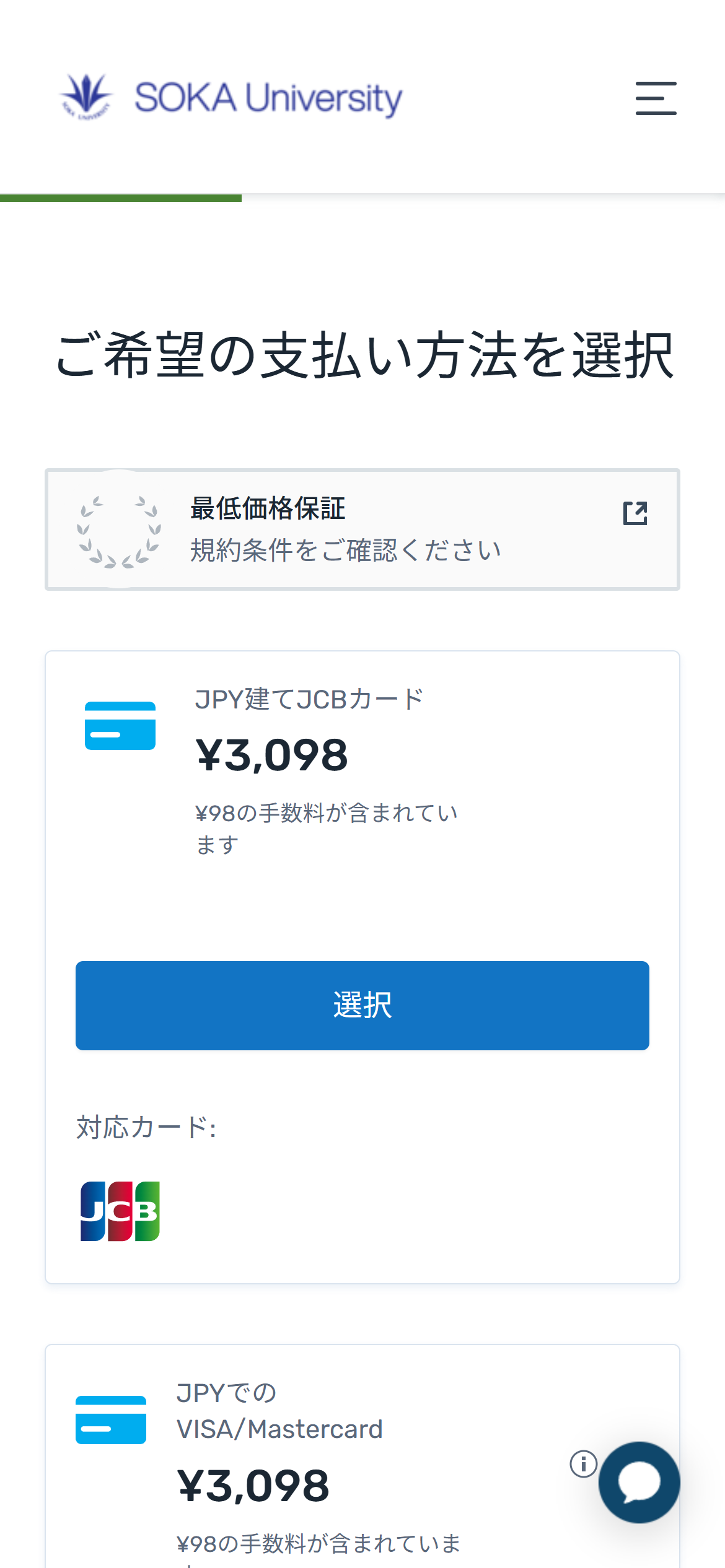Screen dimensions: 725x1568
Task: Click the 最低価格保証 banner title
Action: (268, 508)
